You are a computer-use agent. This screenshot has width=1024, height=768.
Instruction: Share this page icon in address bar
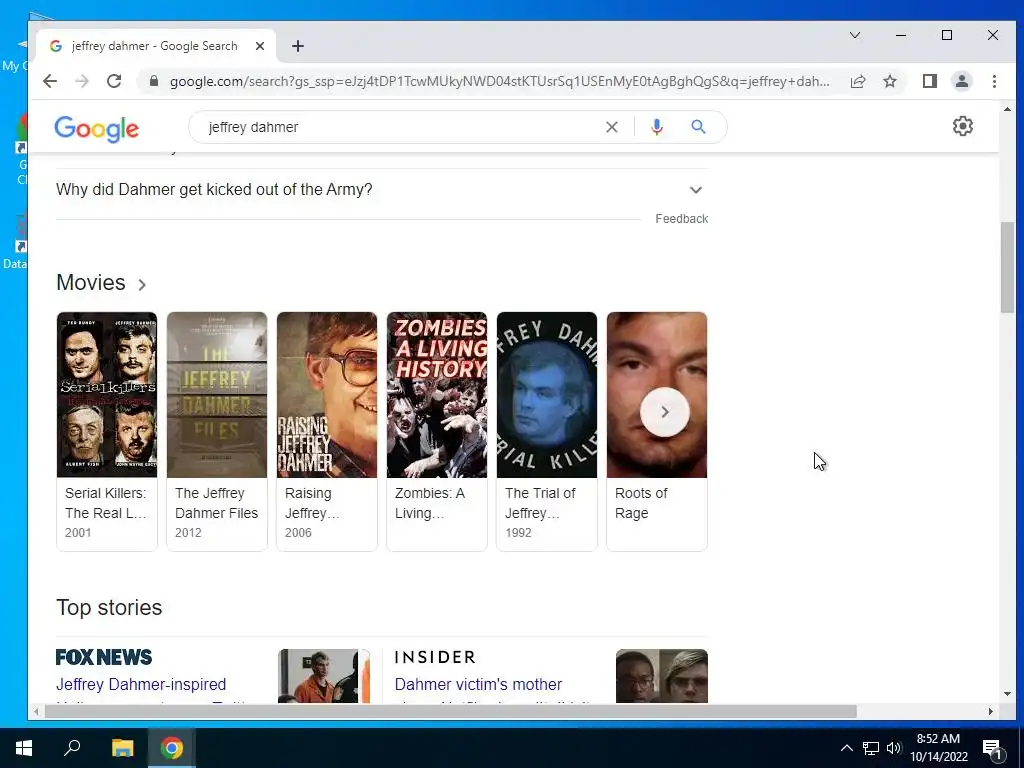click(x=858, y=81)
